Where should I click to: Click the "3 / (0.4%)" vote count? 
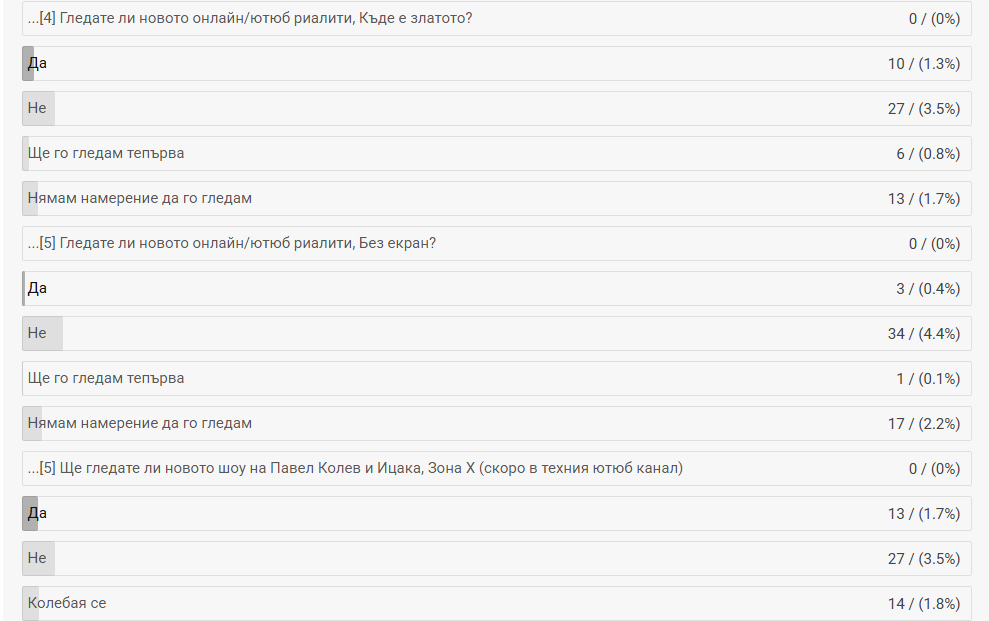tap(927, 289)
